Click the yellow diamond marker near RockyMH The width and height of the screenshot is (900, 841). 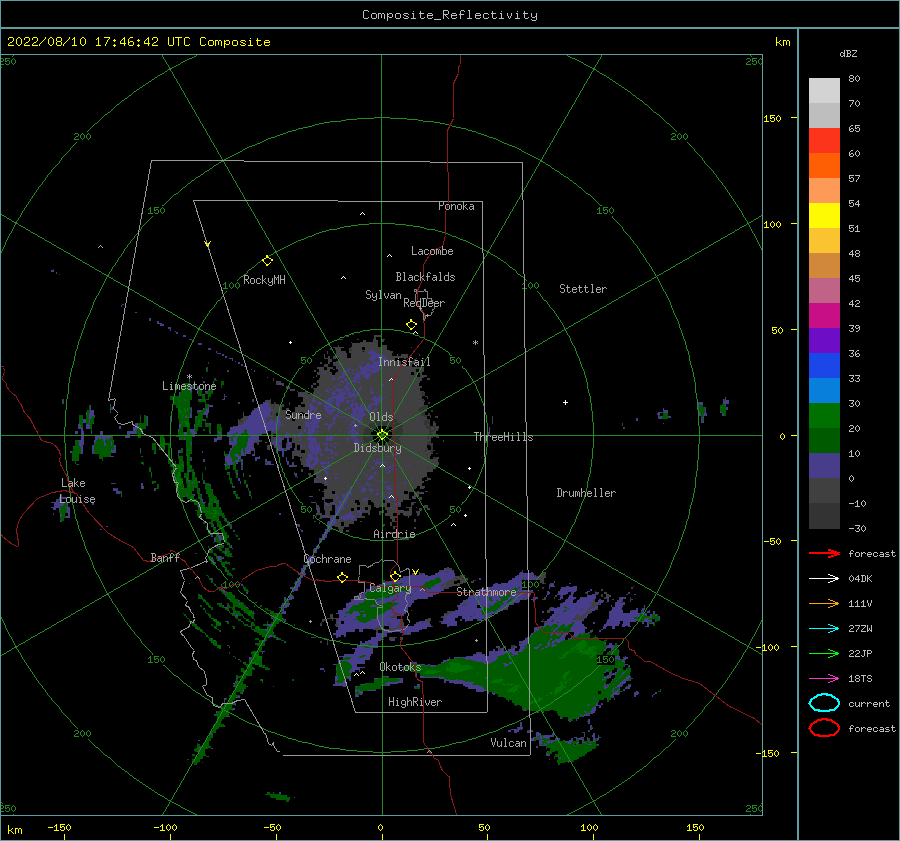(x=267, y=261)
